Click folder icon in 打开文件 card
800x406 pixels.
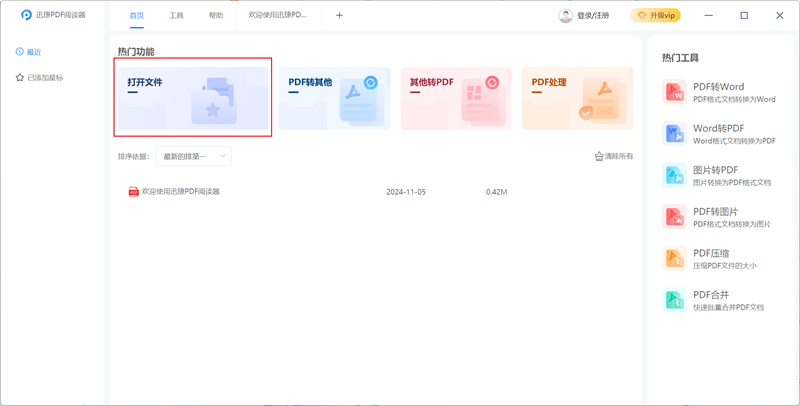(x=213, y=100)
